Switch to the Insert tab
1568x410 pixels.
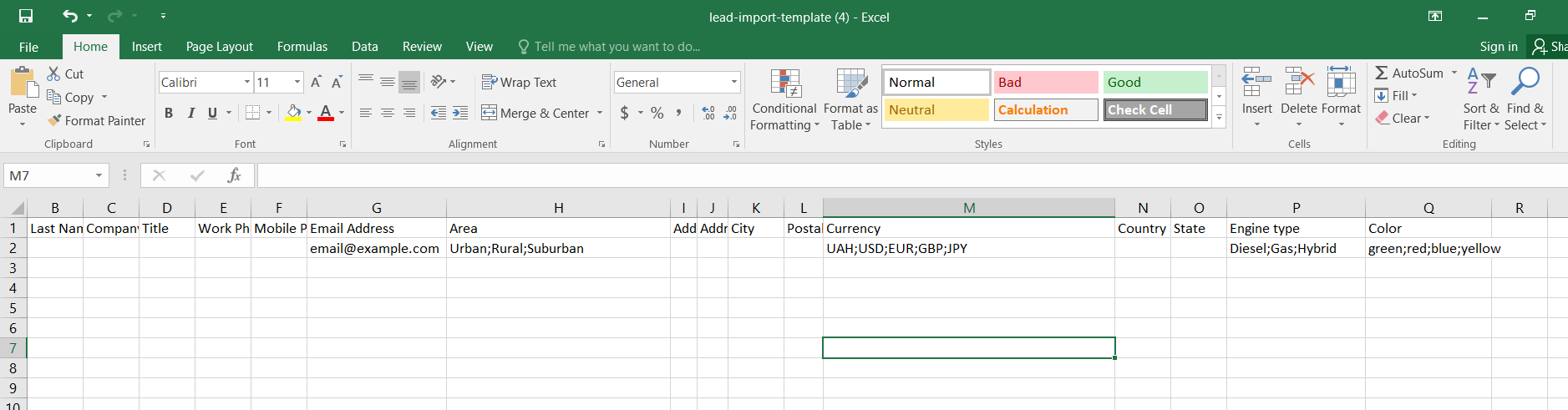point(147,47)
